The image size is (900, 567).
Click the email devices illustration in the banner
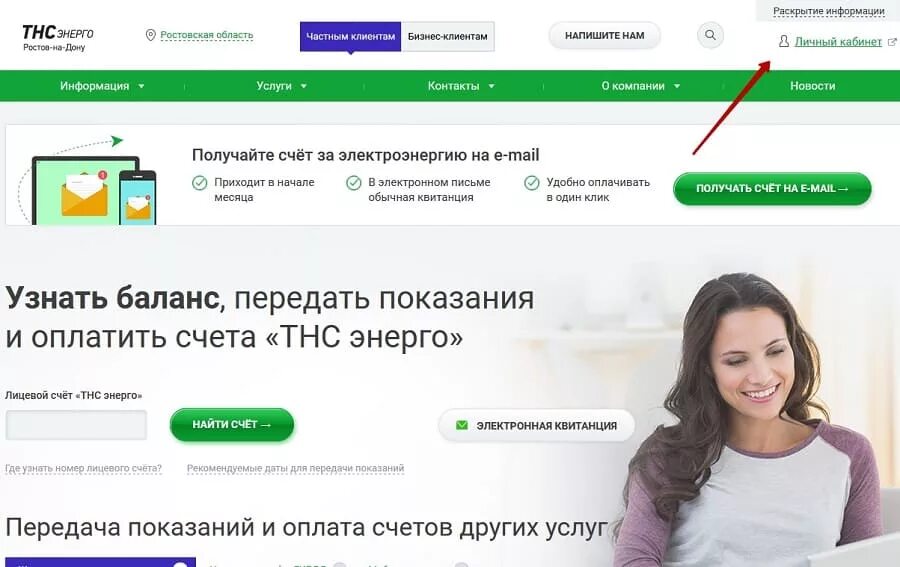(x=86, y=181)
